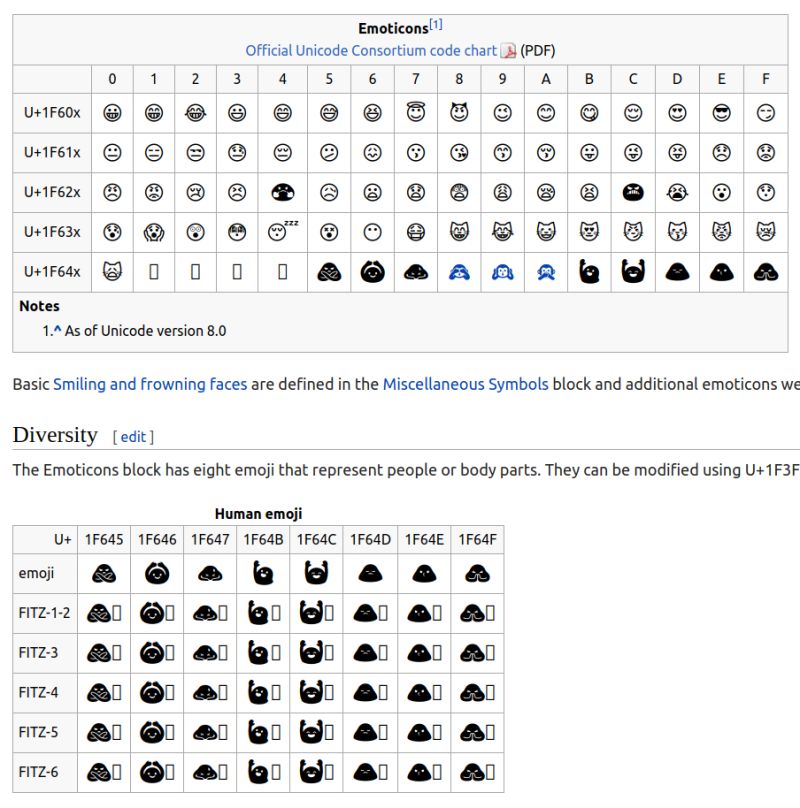Click the edit link beside the Diversity heading
800x808 pixels.
(135, 437)
